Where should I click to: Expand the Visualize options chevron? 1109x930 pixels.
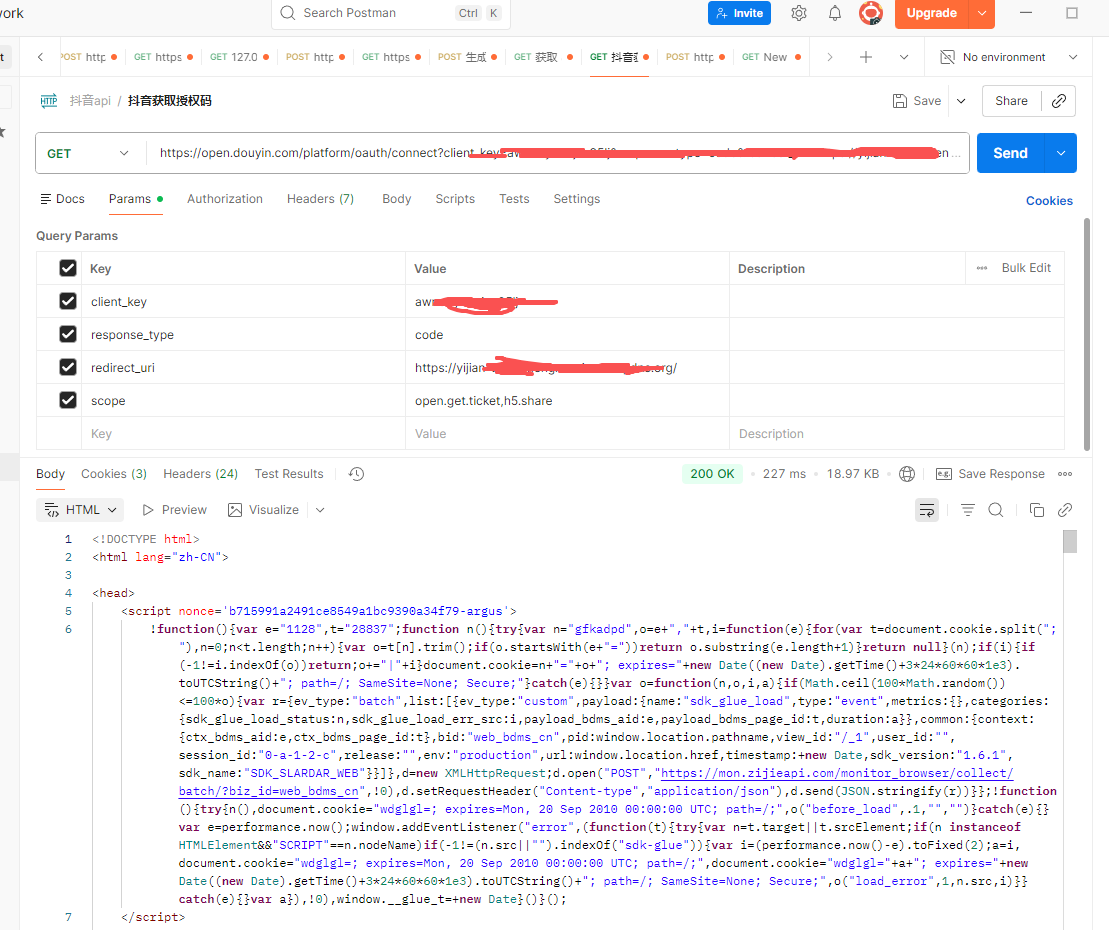(x=320, y=510)
